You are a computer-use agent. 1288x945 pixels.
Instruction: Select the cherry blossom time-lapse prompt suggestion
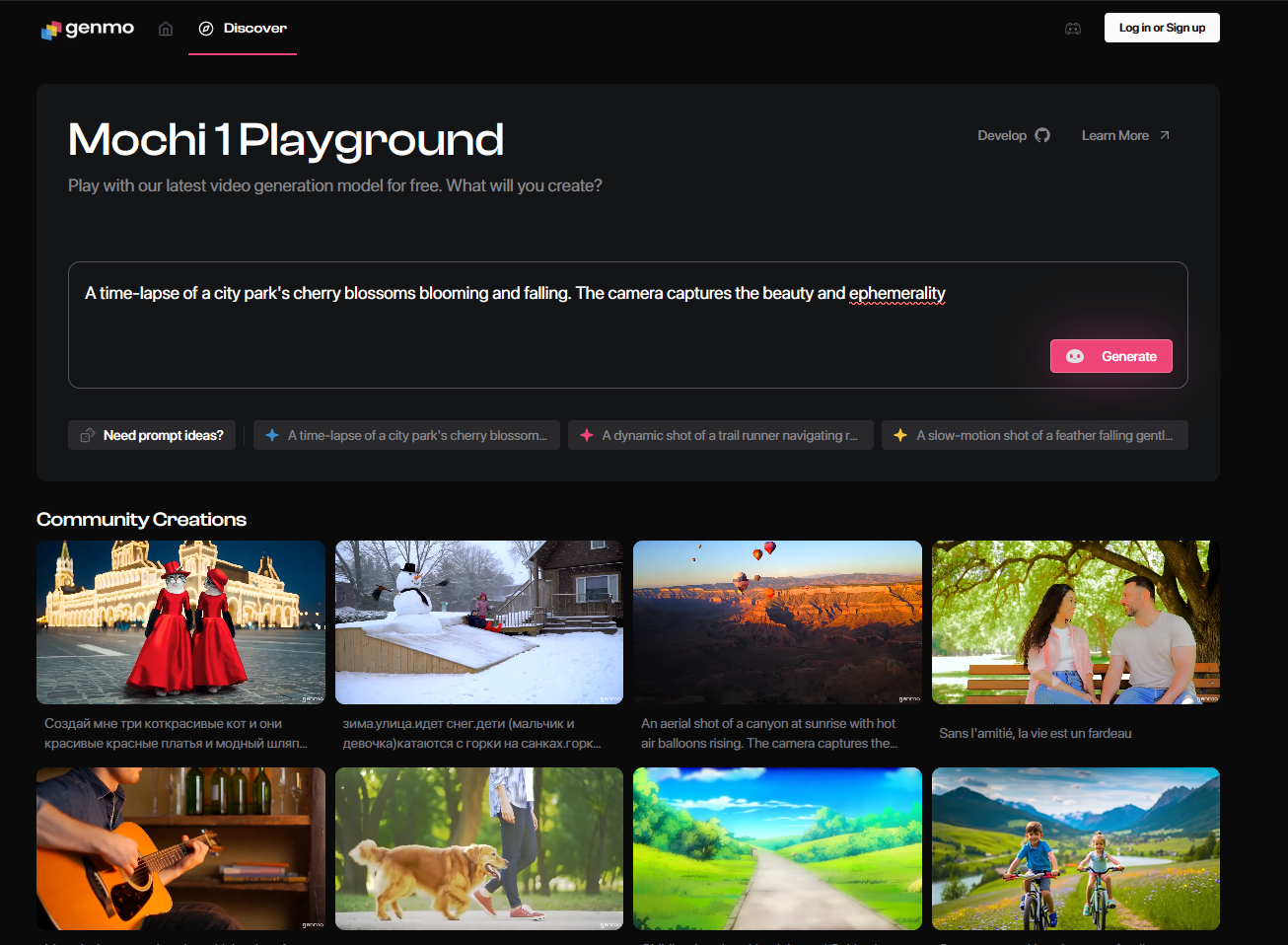coord(406,435)
